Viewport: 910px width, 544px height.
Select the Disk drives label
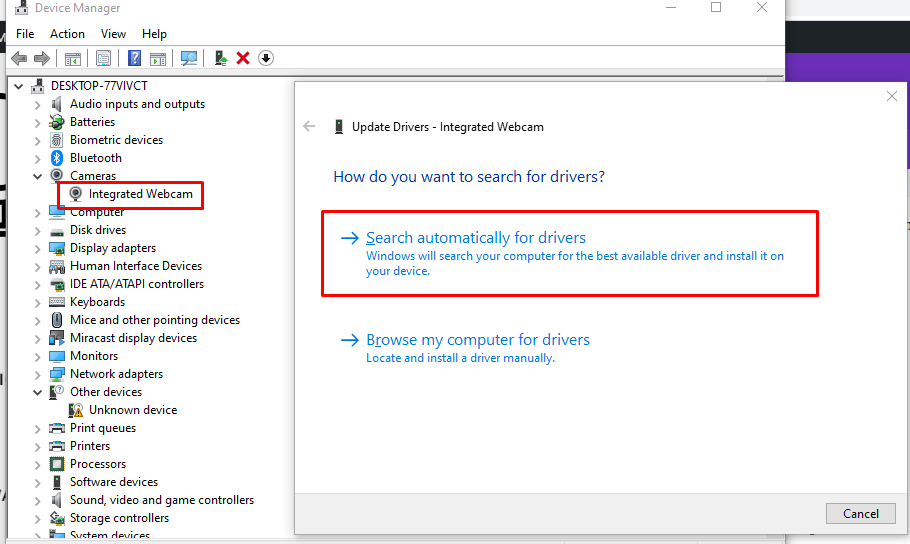98,230
